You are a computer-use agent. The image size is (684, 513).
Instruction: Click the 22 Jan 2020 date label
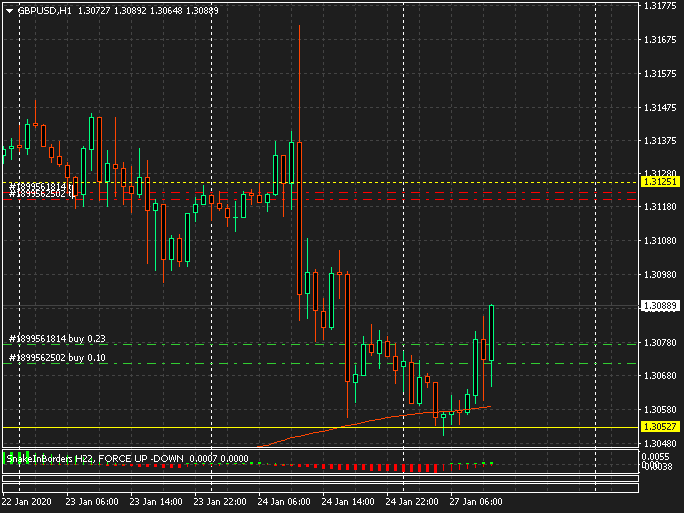27,502
